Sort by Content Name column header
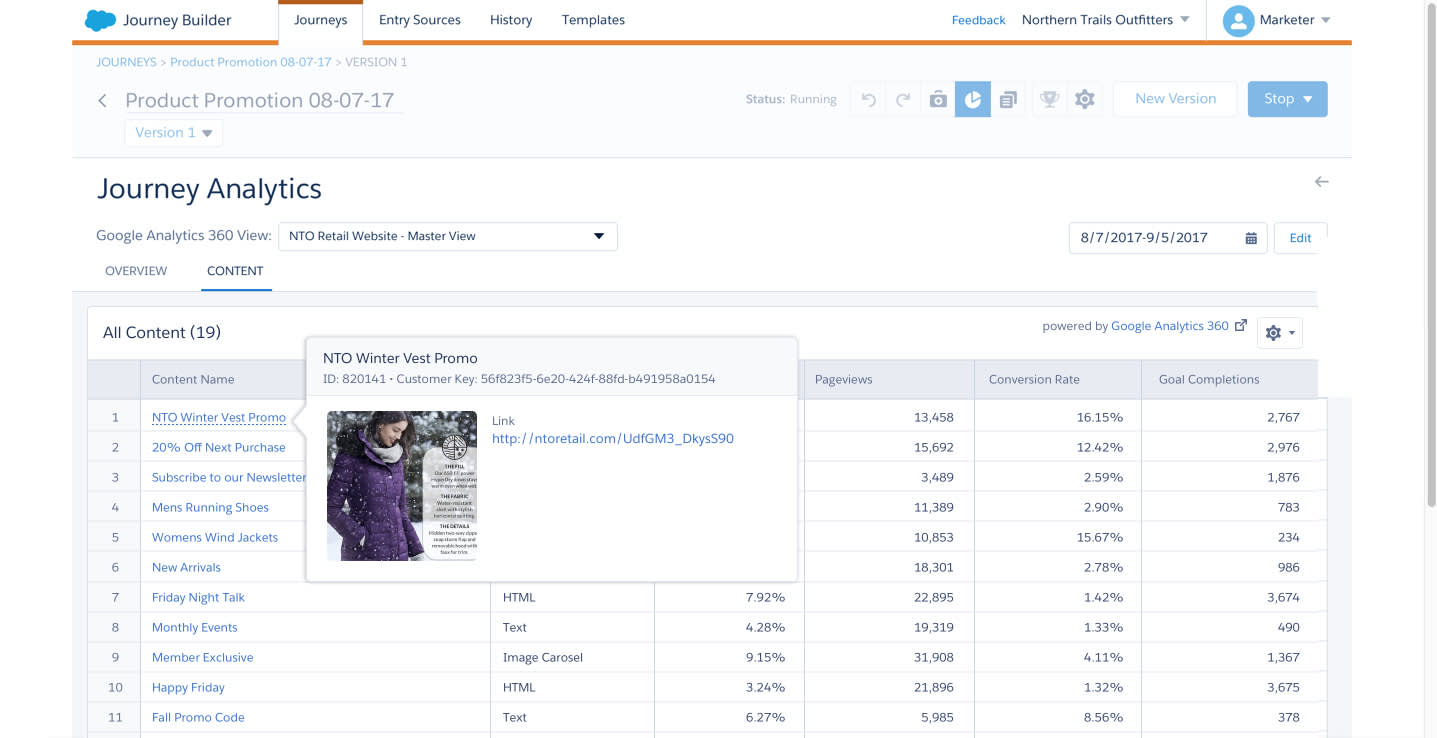The width and height of the screenshot is (1437, 738). [193, 379]
